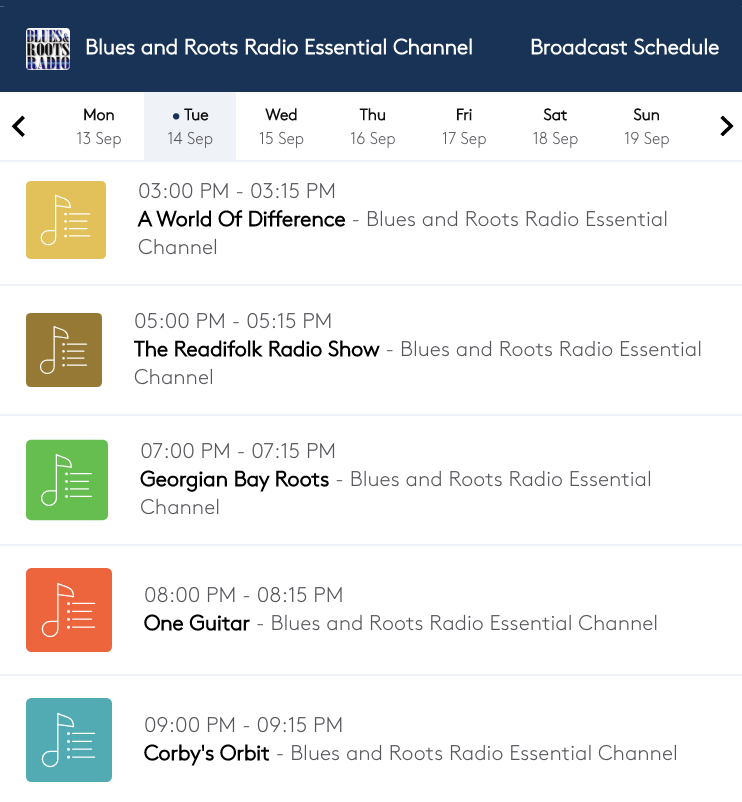Open the Georgian Bay Roots show title

(x=235, y=480)
